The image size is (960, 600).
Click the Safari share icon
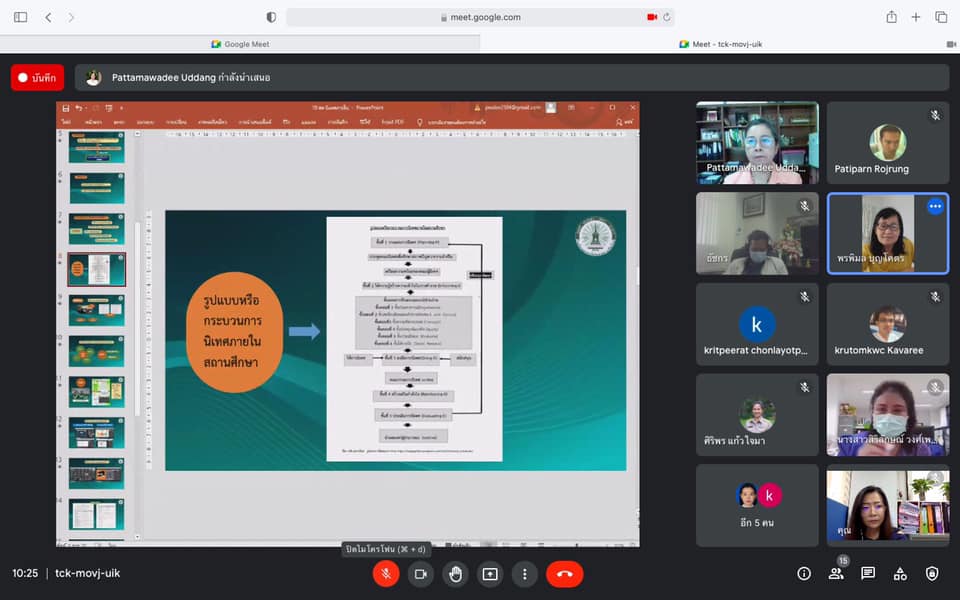pyautogui.click(x=891, y=17)
